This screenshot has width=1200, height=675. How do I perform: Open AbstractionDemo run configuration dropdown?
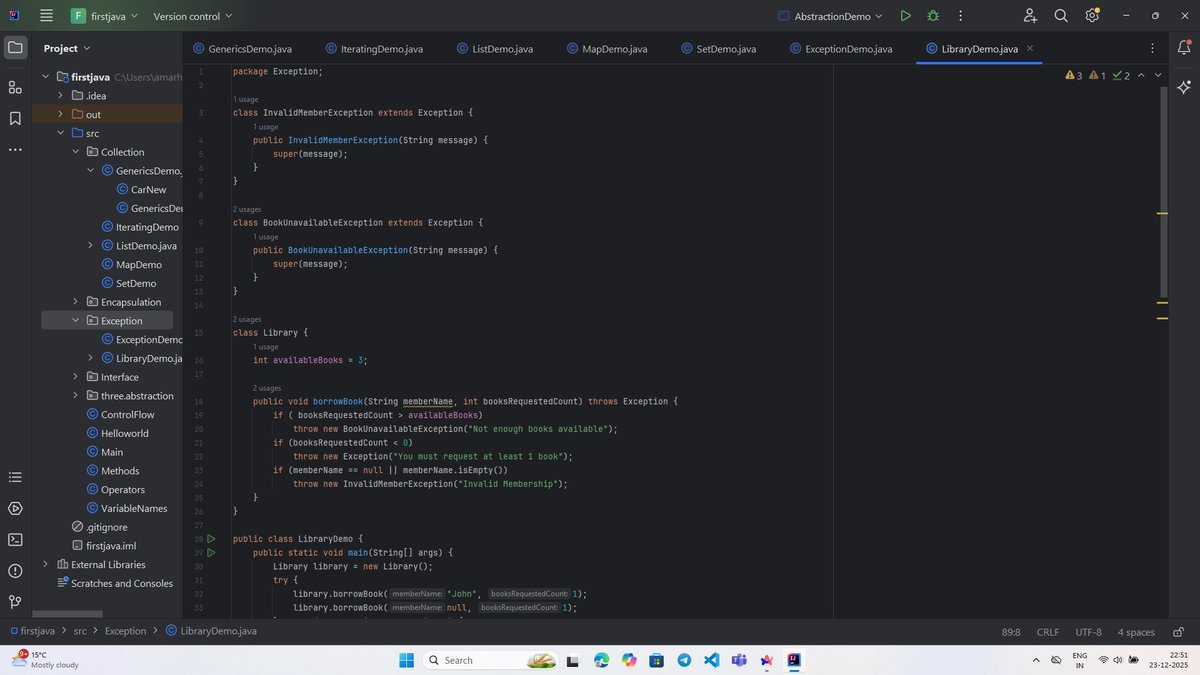(x=831, y=16)
